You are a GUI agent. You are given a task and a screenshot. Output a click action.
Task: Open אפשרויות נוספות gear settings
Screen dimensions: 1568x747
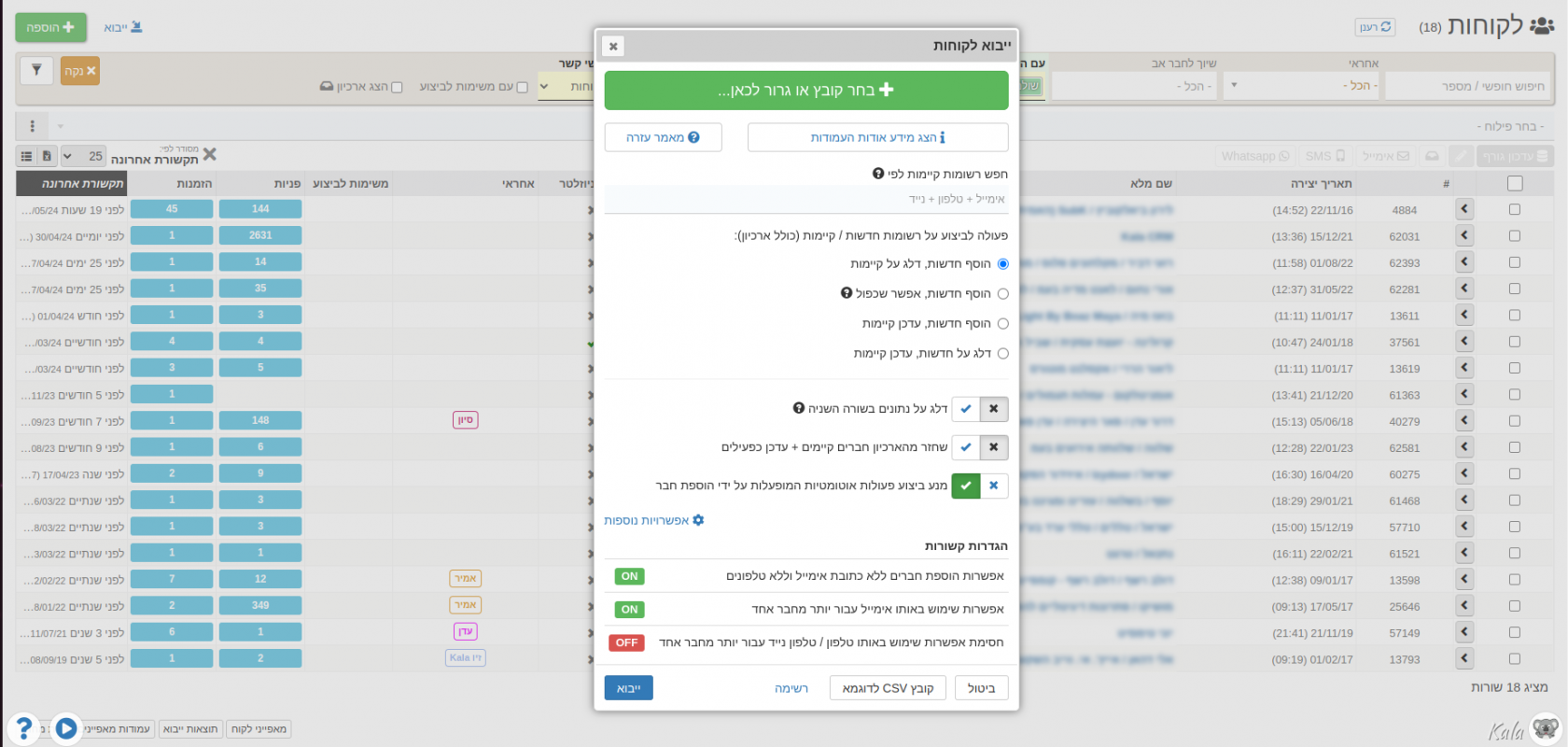click(x=653, y=520)
